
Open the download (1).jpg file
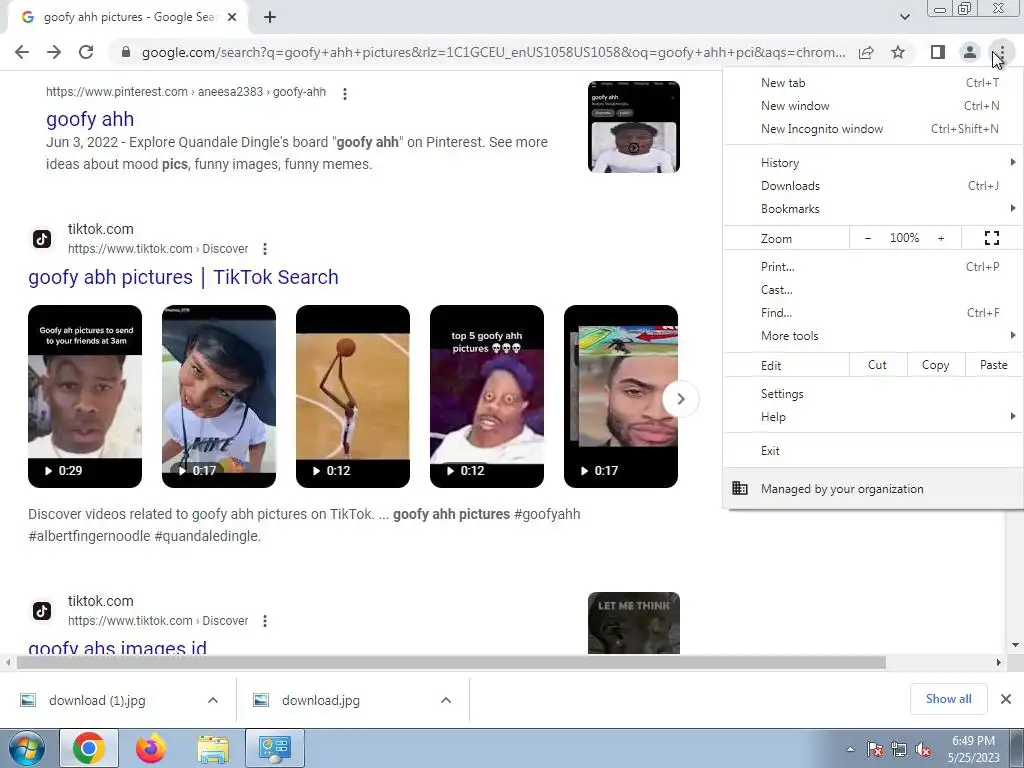tap(97, 700)
